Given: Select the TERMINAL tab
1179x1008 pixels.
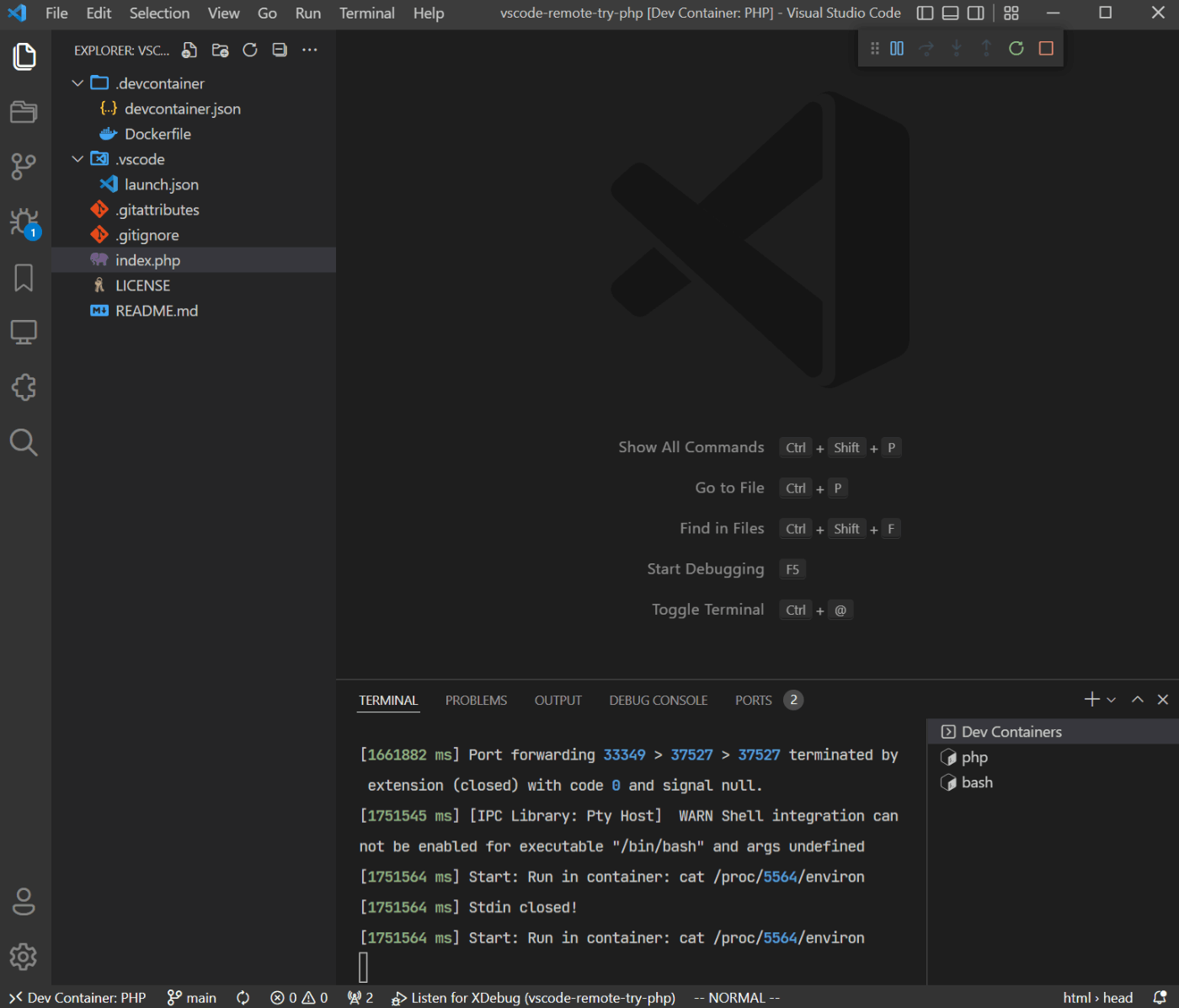Looking at the screenshot, I should (388, 701).
